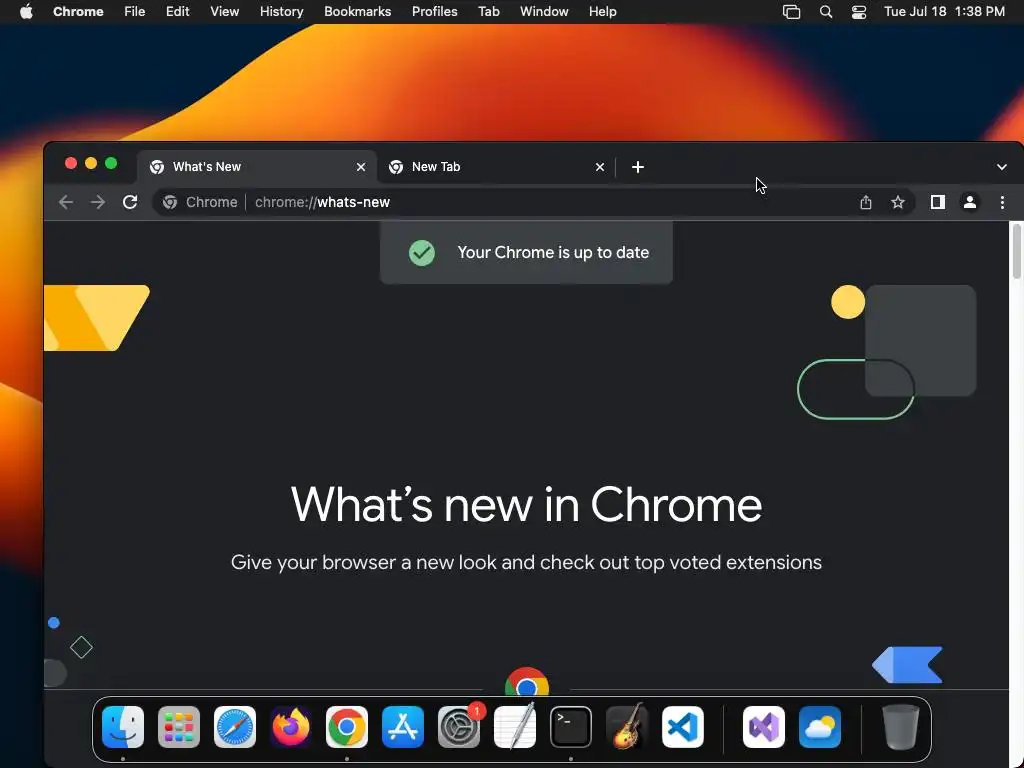Bookmark this page with the star icon
Image resolution: width=1024 pixels, height=768 pixels.
coord(898,202)
